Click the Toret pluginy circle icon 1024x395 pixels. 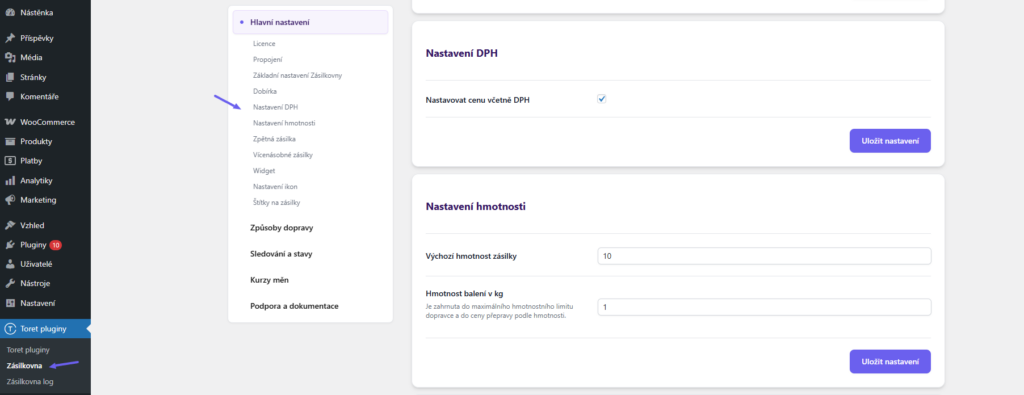[10, 328]
